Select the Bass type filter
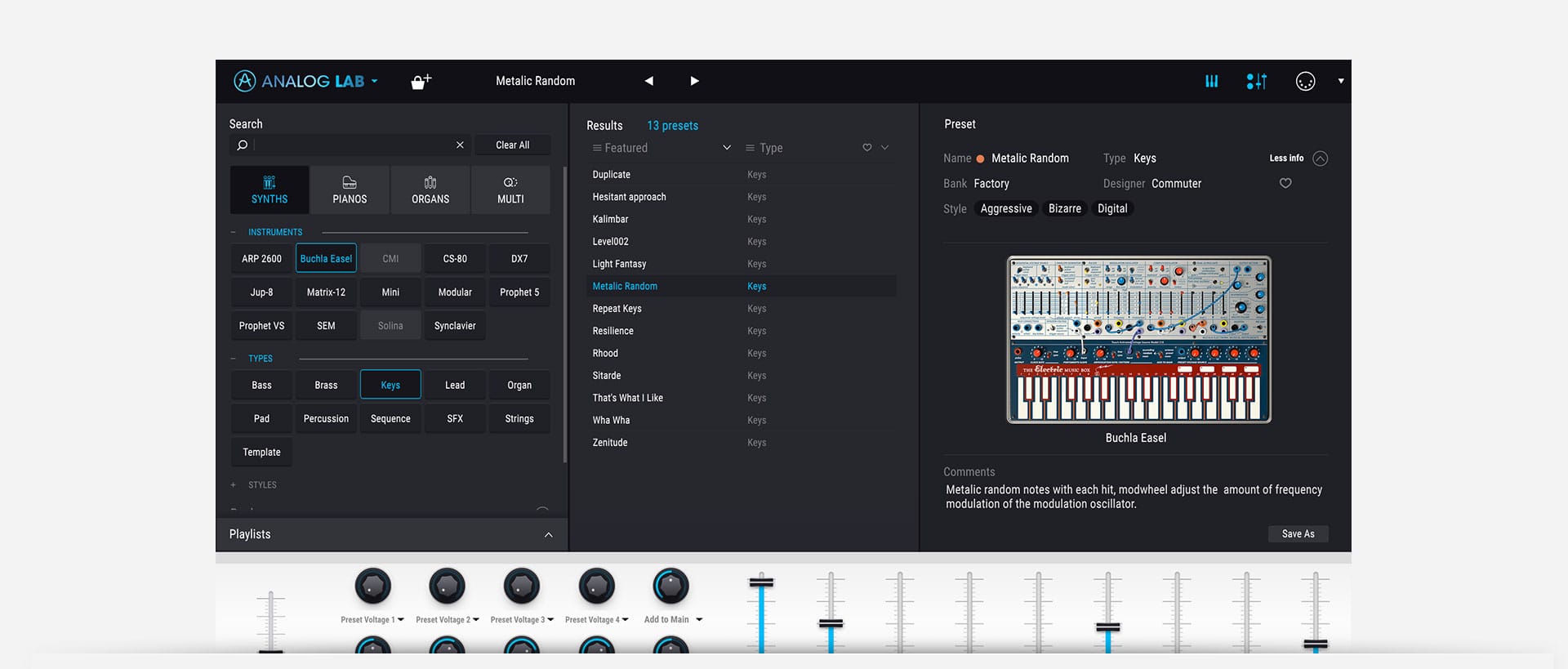The image size is (1568, 669). point(261,385)
